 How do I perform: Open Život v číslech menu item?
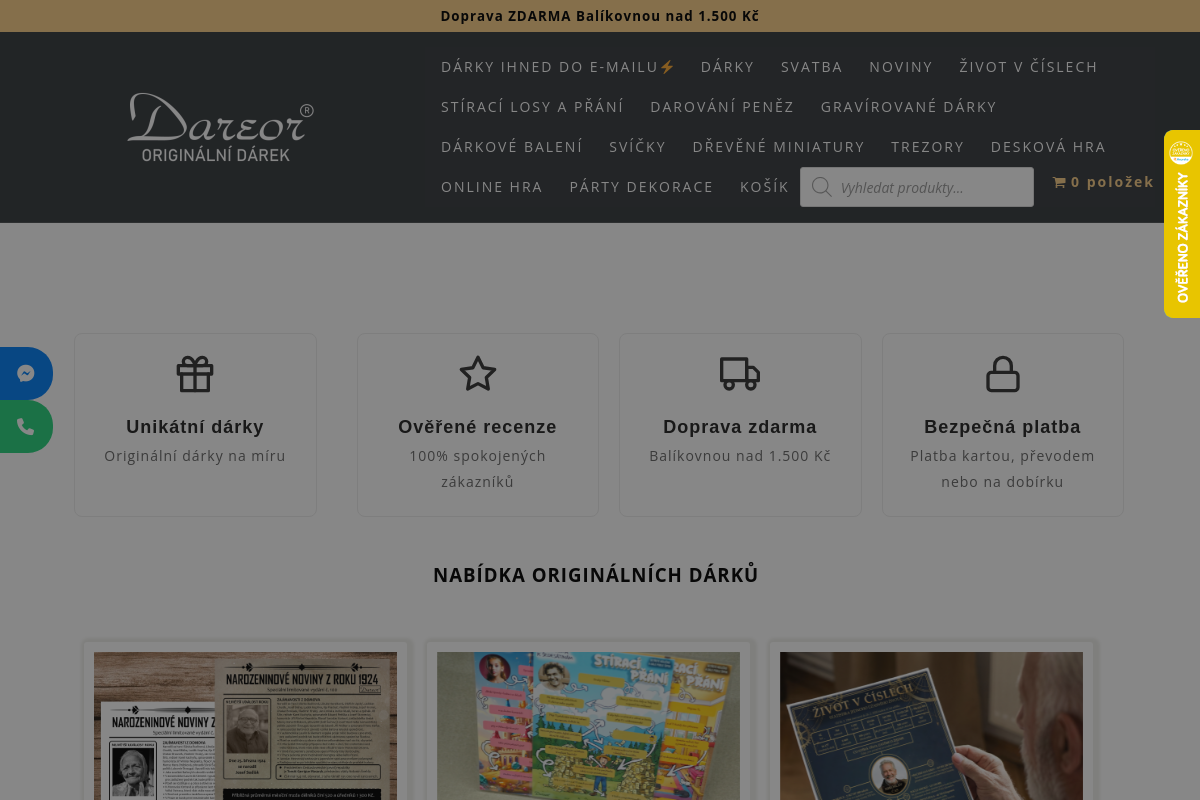point(1029,67)
